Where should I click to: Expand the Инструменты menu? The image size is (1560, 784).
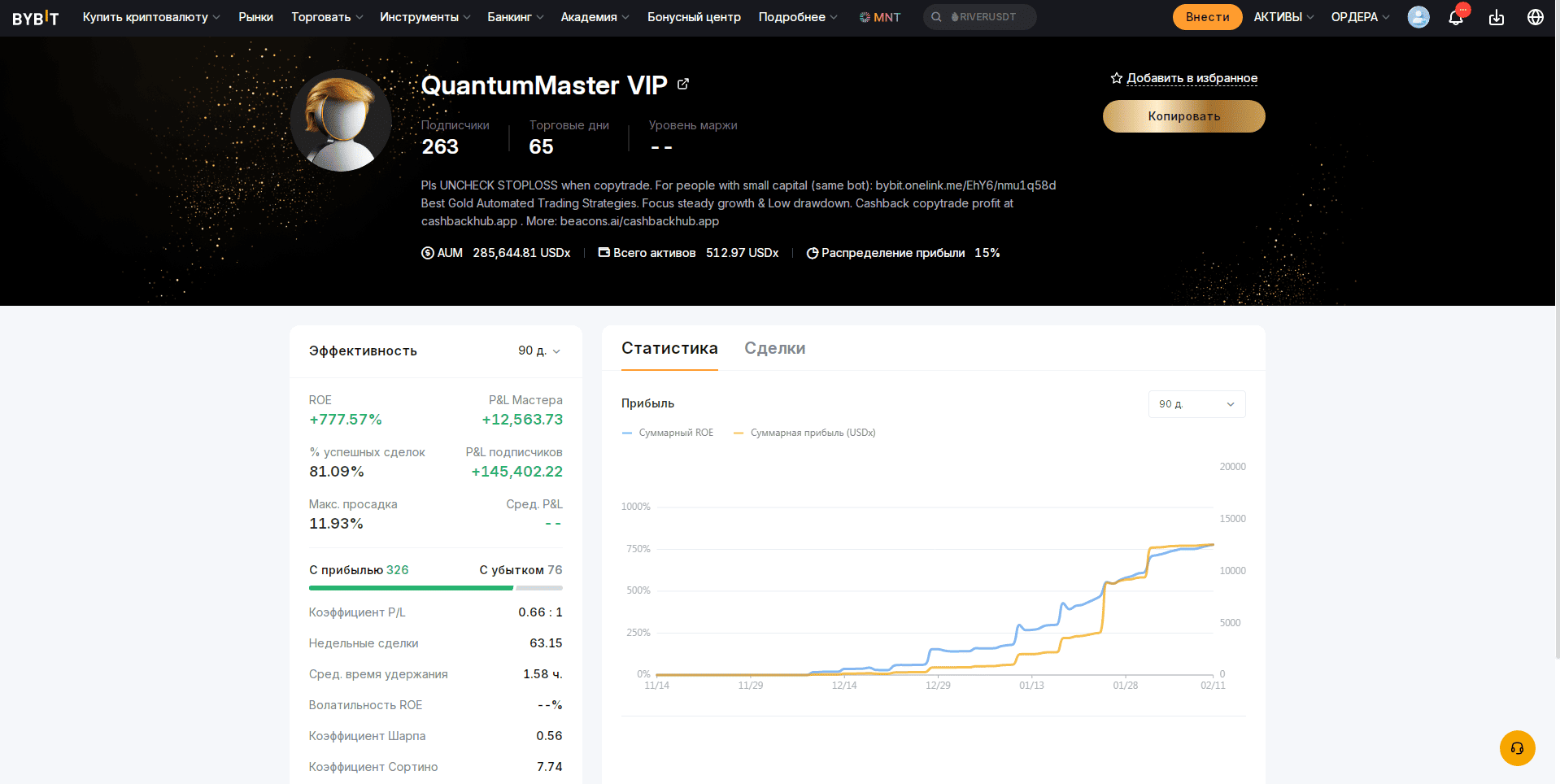point(425,17)
